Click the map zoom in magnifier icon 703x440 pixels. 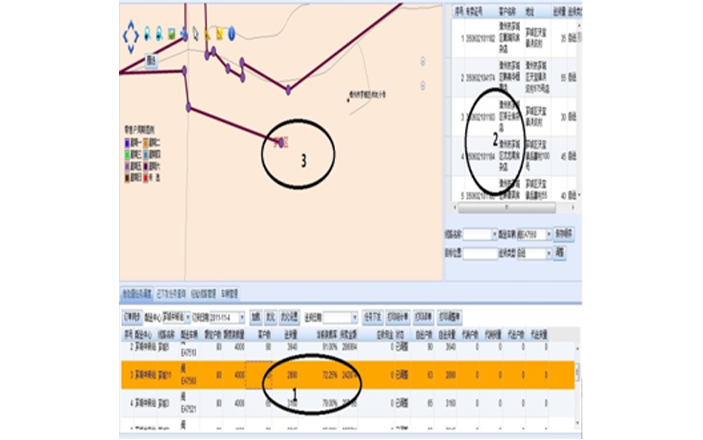pos(148,34)
